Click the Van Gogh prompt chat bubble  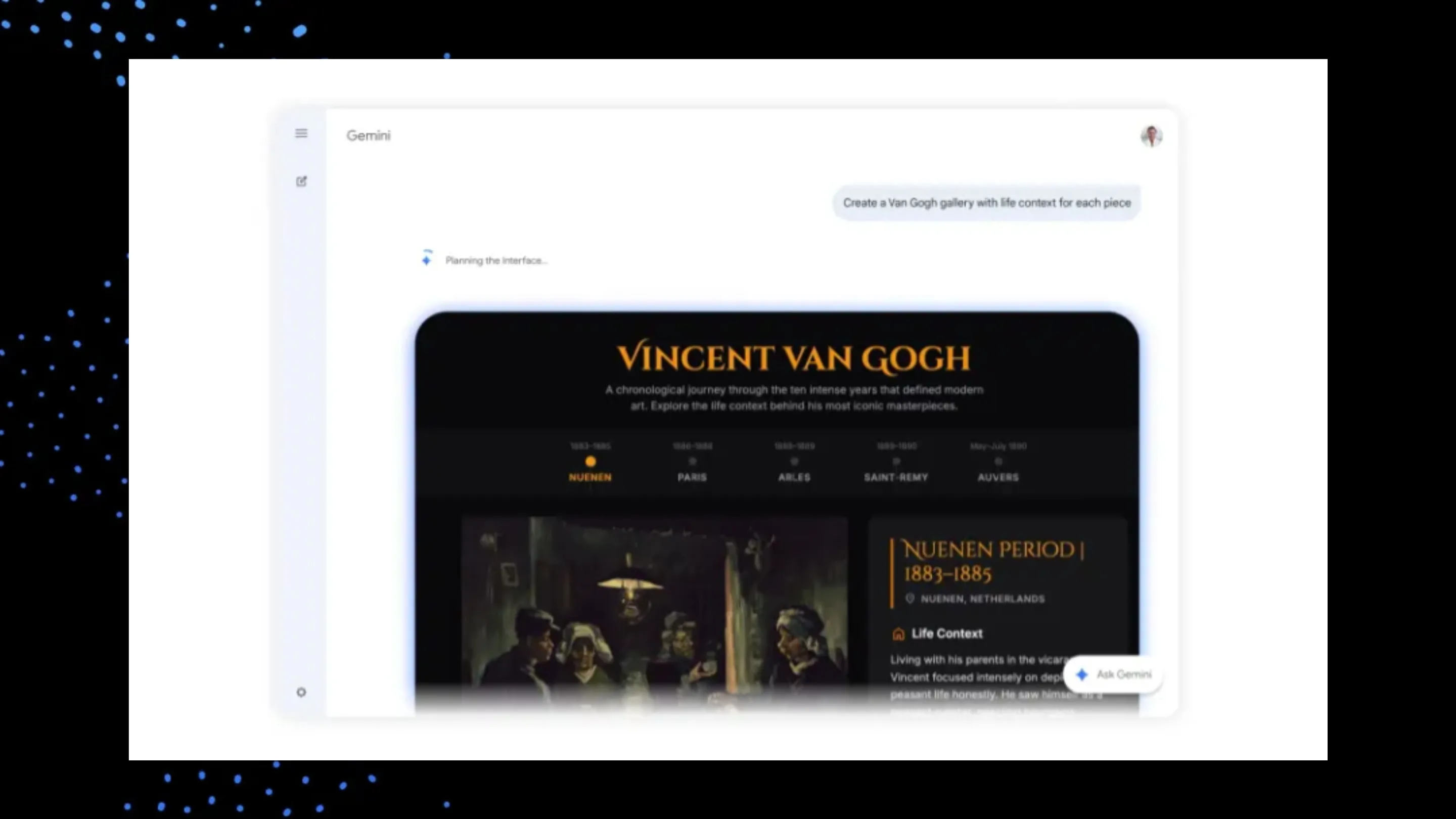tap(986, 202)
